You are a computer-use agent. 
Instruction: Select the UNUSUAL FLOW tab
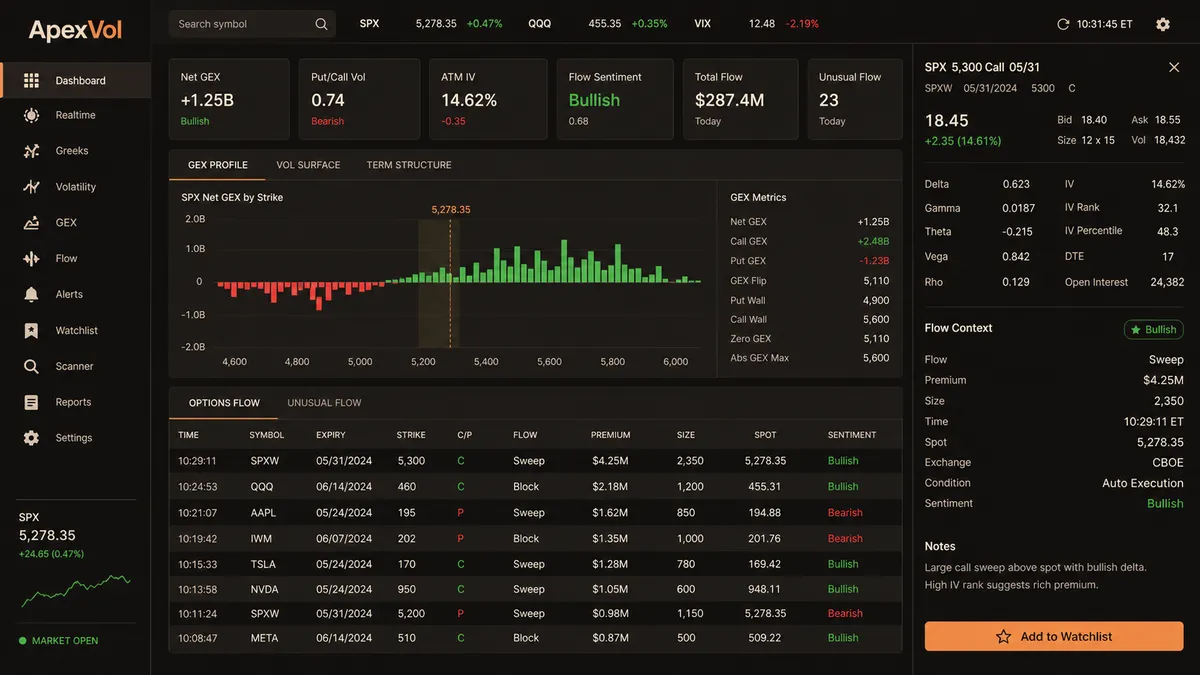coord(324,403)
